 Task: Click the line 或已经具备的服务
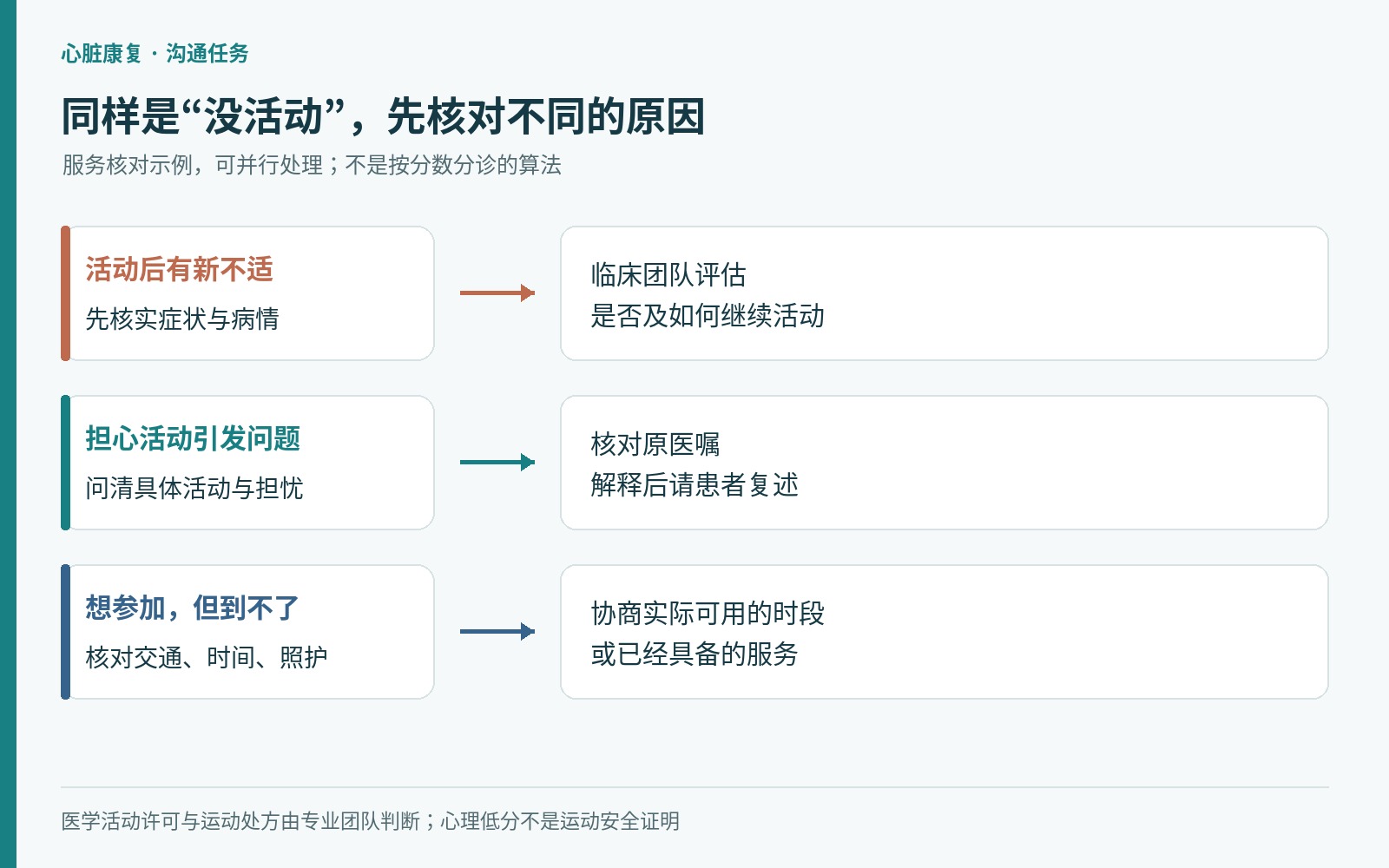click(694, 654)
